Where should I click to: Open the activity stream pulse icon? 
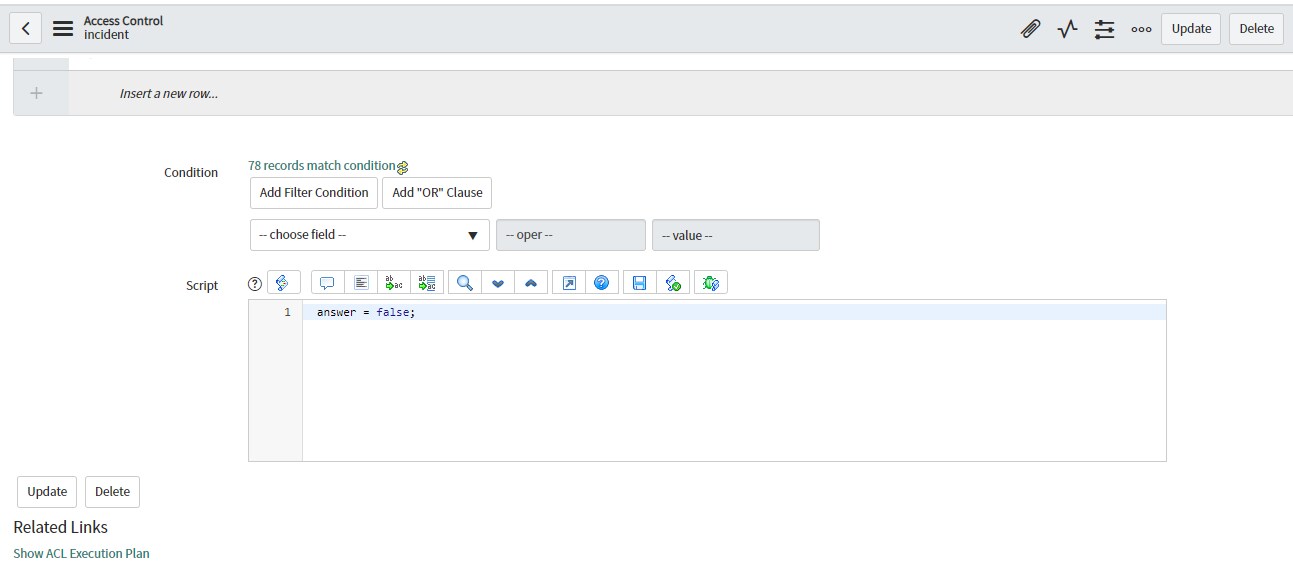coord(1067,29)
